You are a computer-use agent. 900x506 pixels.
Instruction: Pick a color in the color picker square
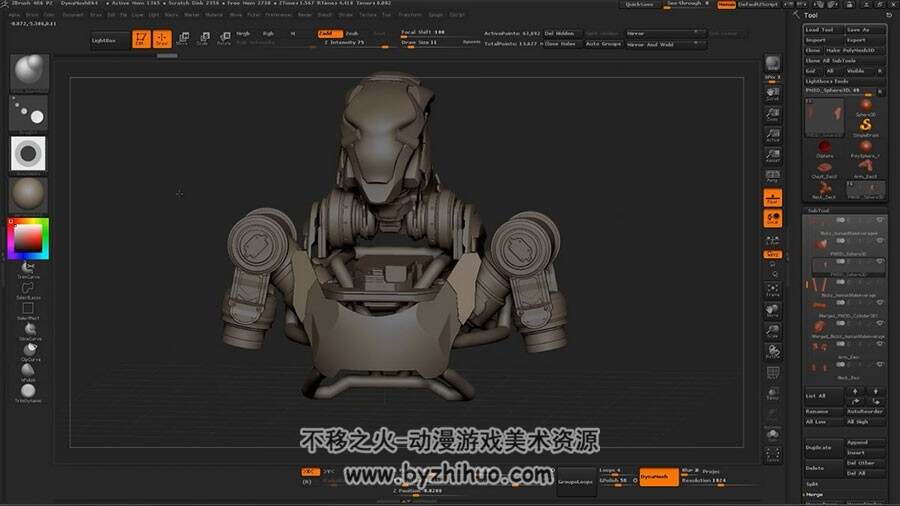point(28,238)
